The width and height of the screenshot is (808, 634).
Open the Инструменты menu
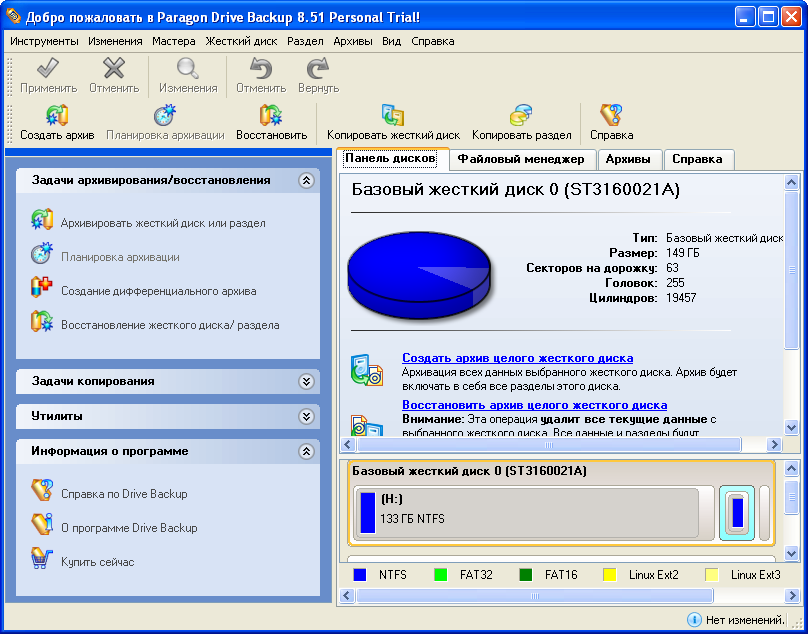tap(44, 41)
